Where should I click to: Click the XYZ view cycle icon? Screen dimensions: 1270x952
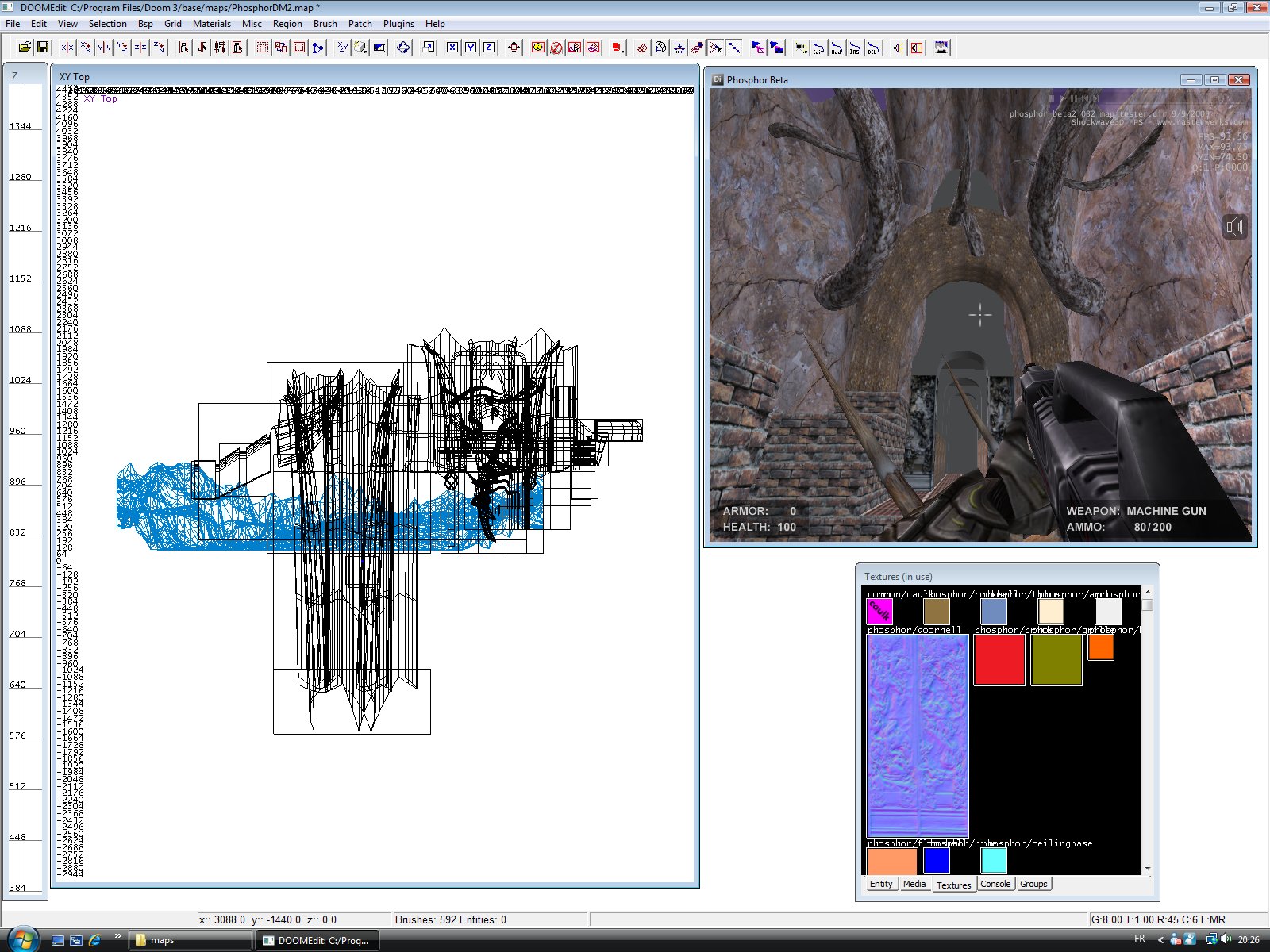[x=342, y=48]
